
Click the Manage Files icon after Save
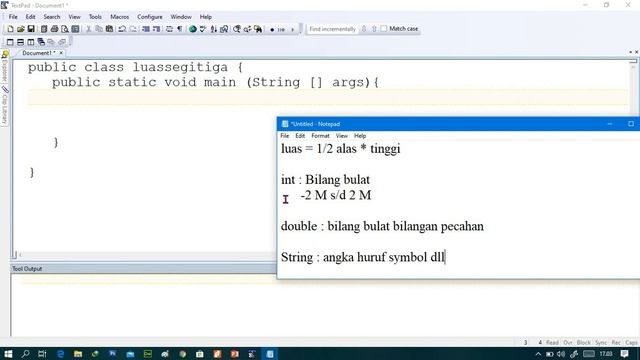[x=44, y=29]
